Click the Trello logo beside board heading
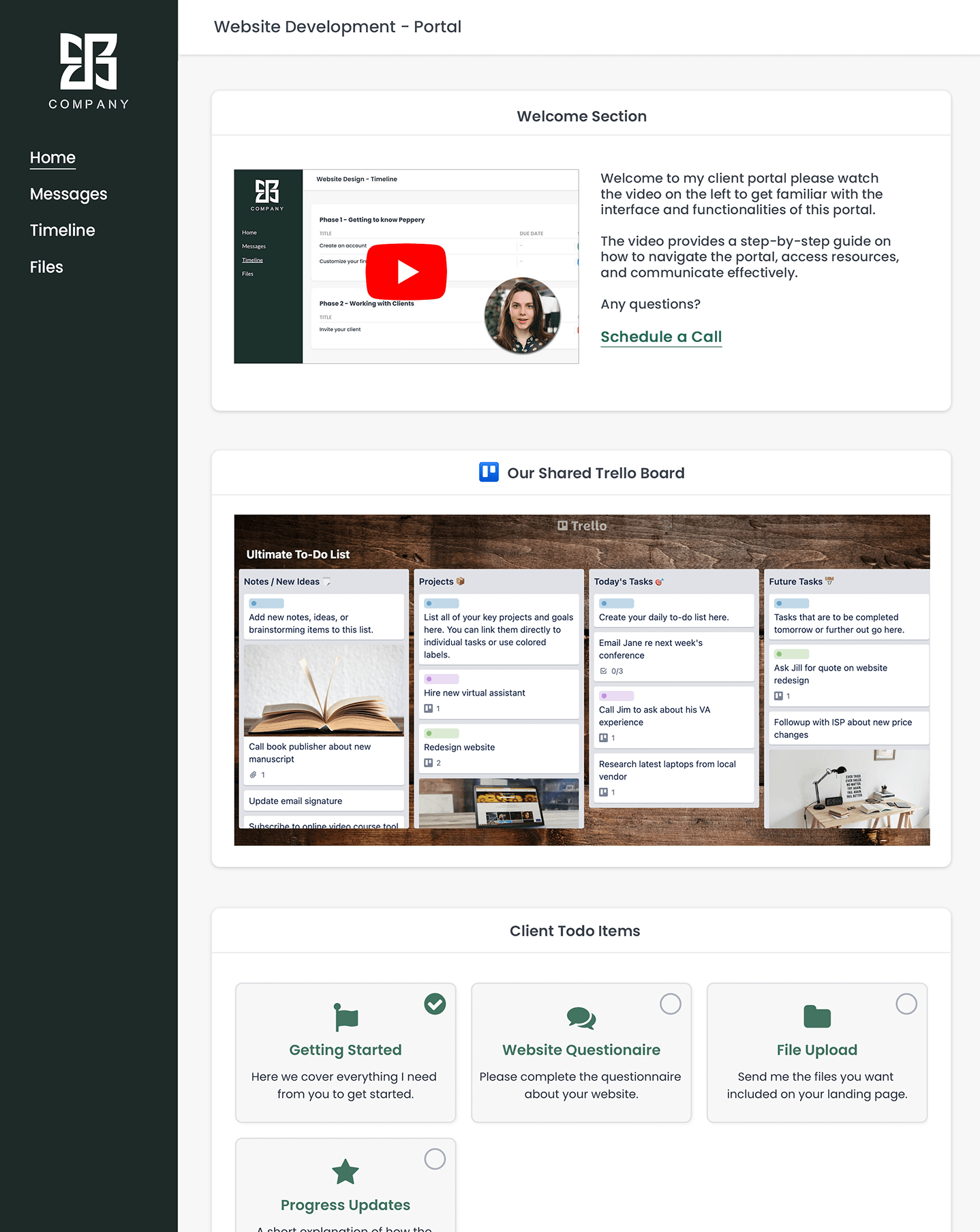980x1232 pixels. tap(489, 472)
